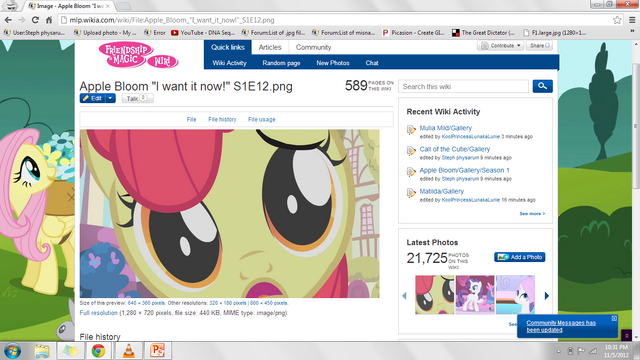This screenshot has height=360, width=640.
Task: Click the Share button
Action: 540,46
